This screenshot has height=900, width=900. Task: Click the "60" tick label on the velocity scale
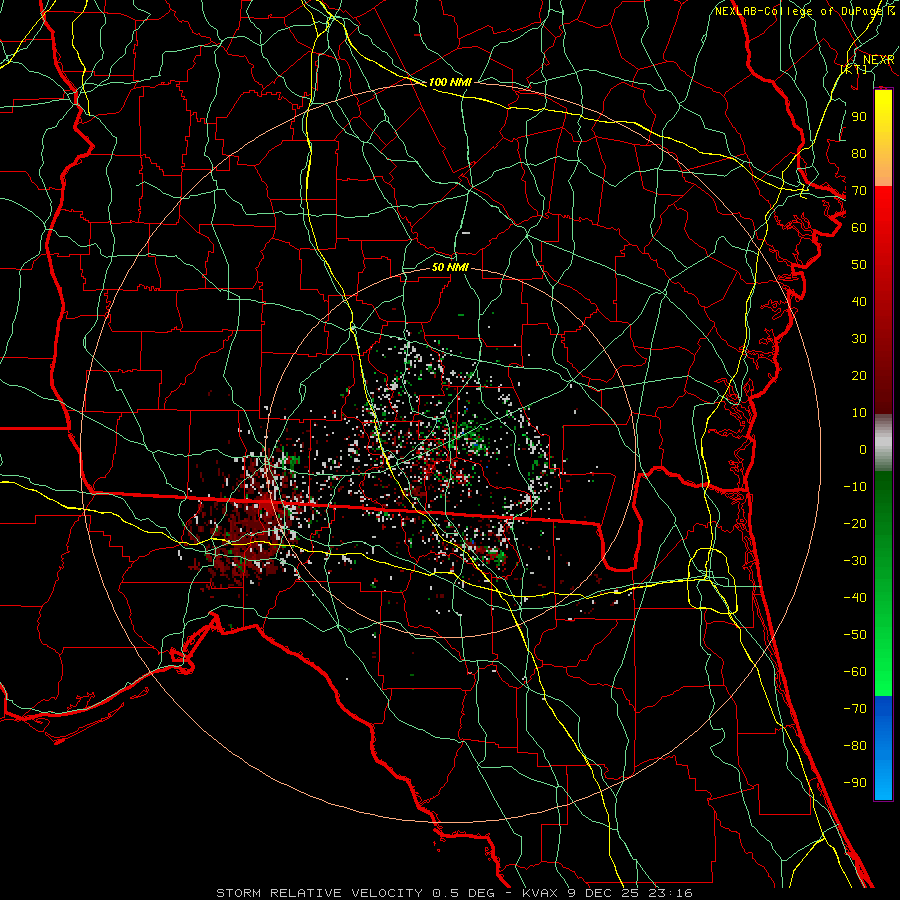coord(859,227)
